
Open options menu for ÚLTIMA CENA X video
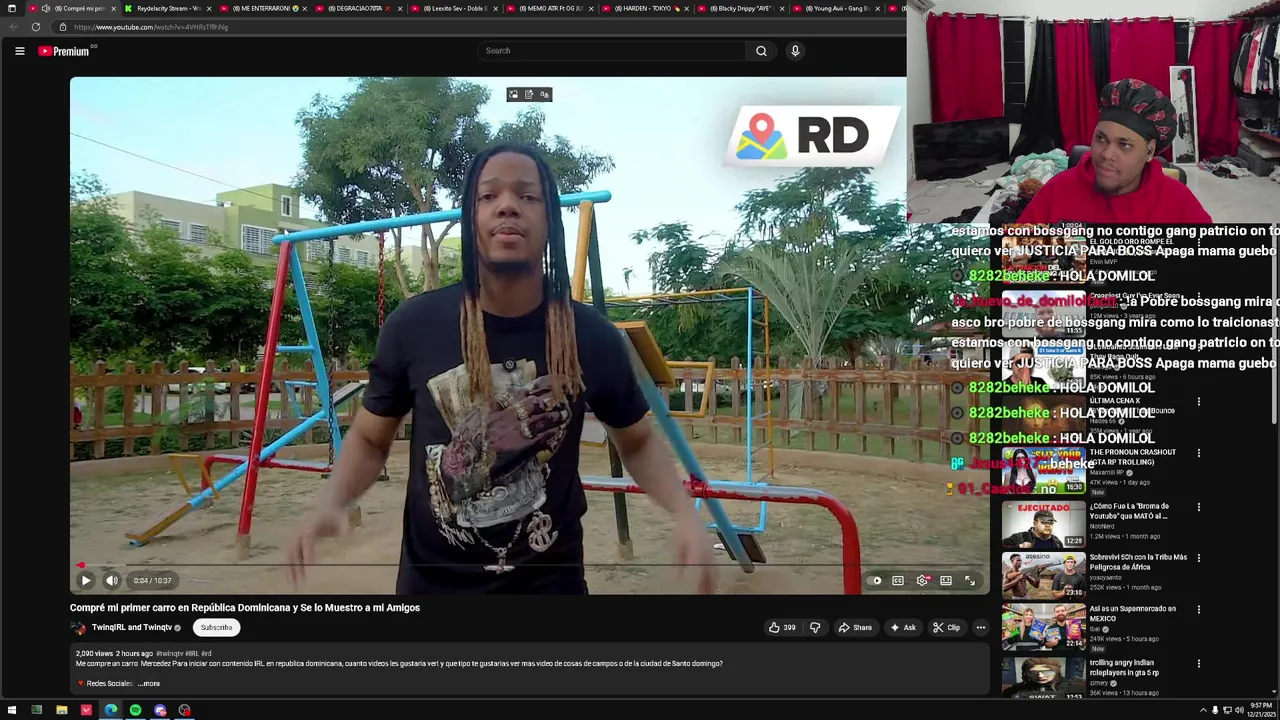click(x=1199, y=402)
